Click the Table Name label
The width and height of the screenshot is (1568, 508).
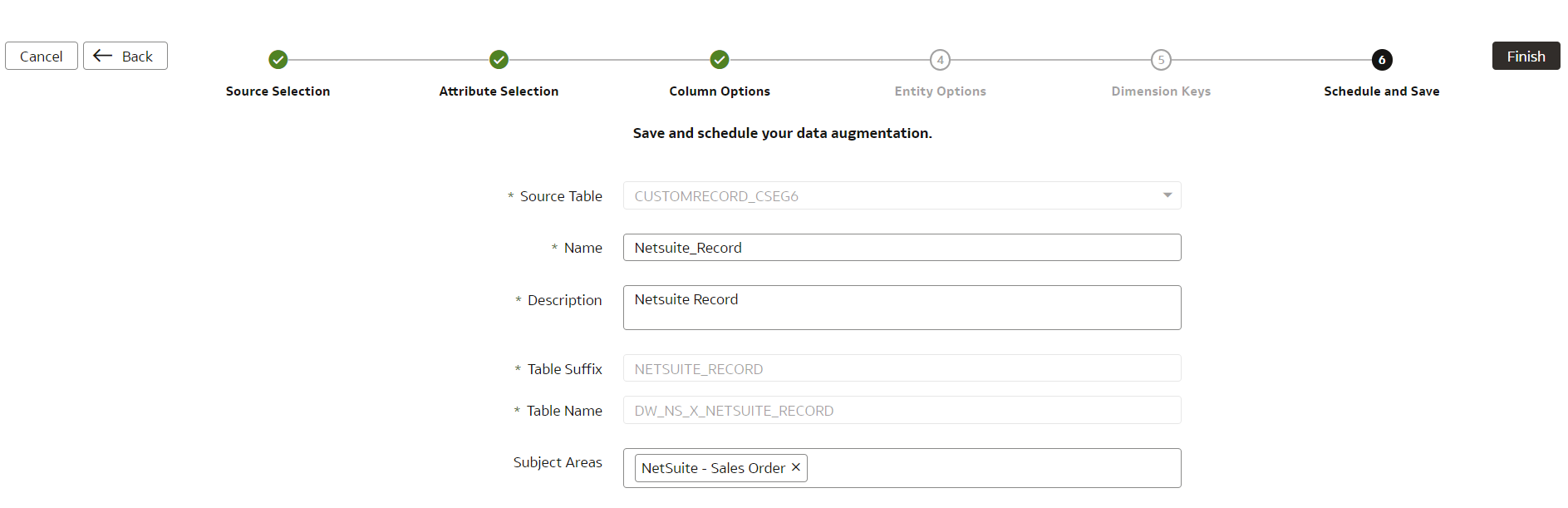[564, 411]
